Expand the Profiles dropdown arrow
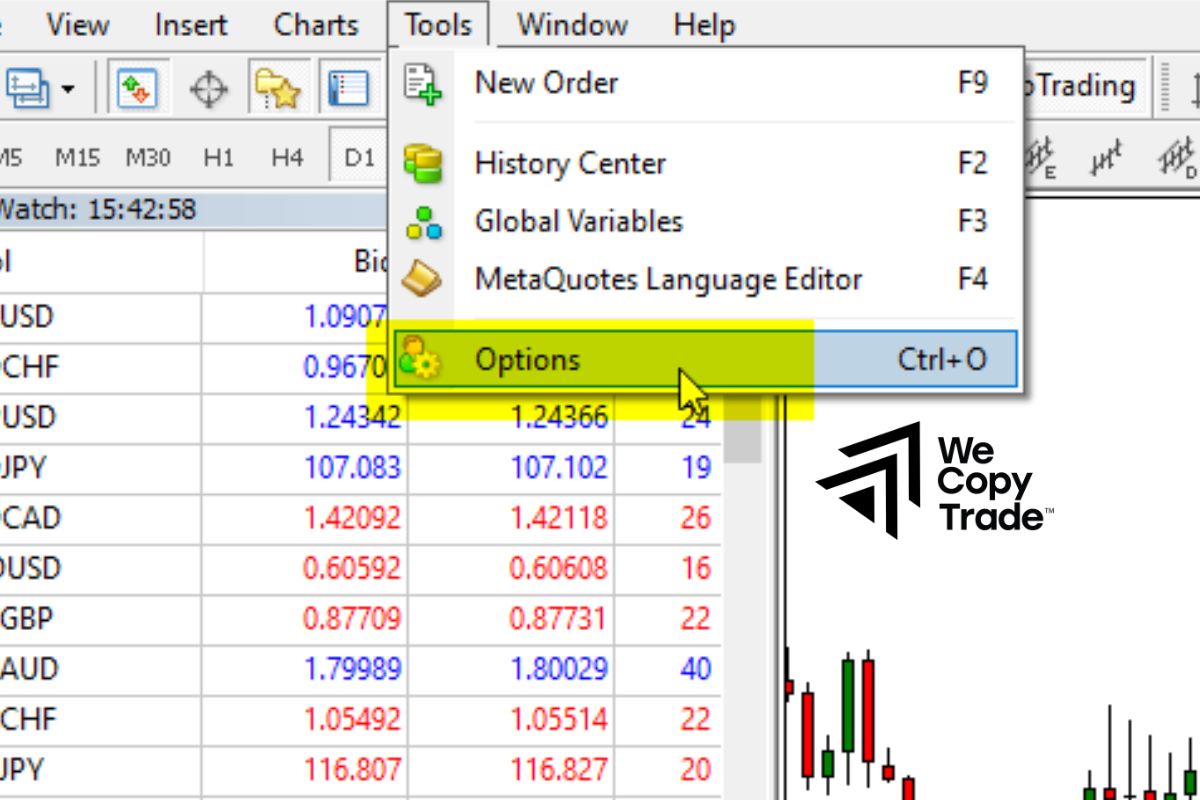The width and height of the screenshot is (1200, 800). (x=67, y=89)
